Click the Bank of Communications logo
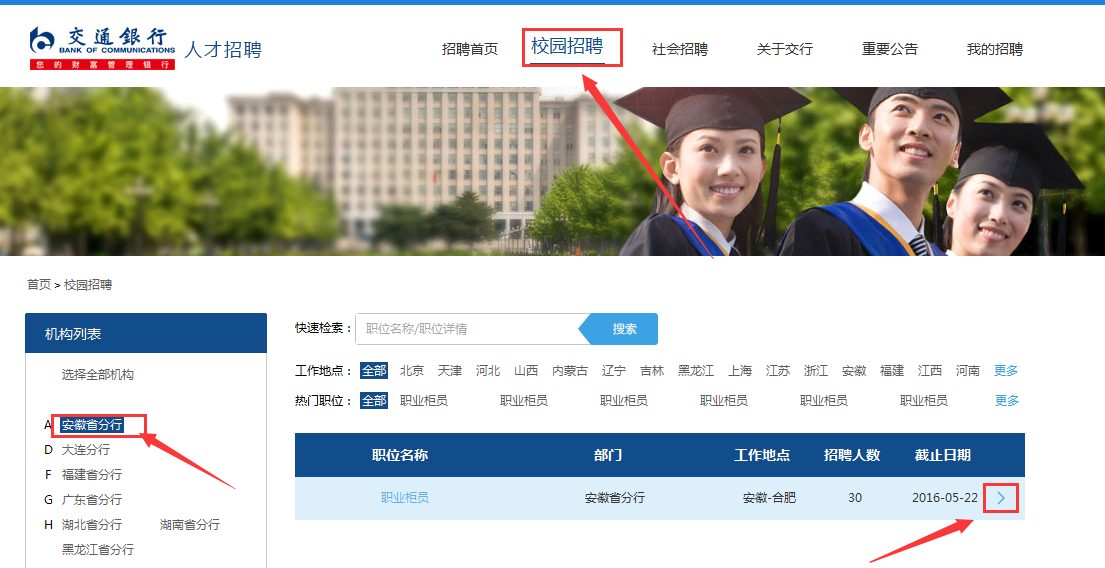 (x=102, y=48)
